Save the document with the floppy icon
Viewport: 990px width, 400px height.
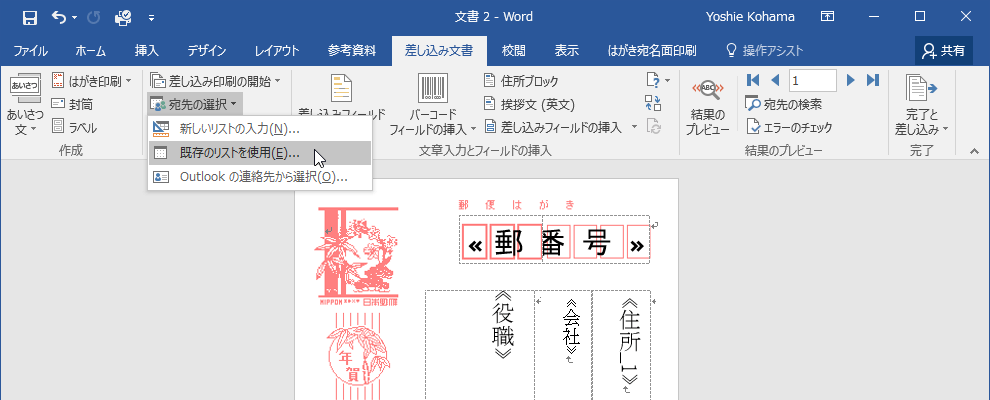[x=30, y=18]
